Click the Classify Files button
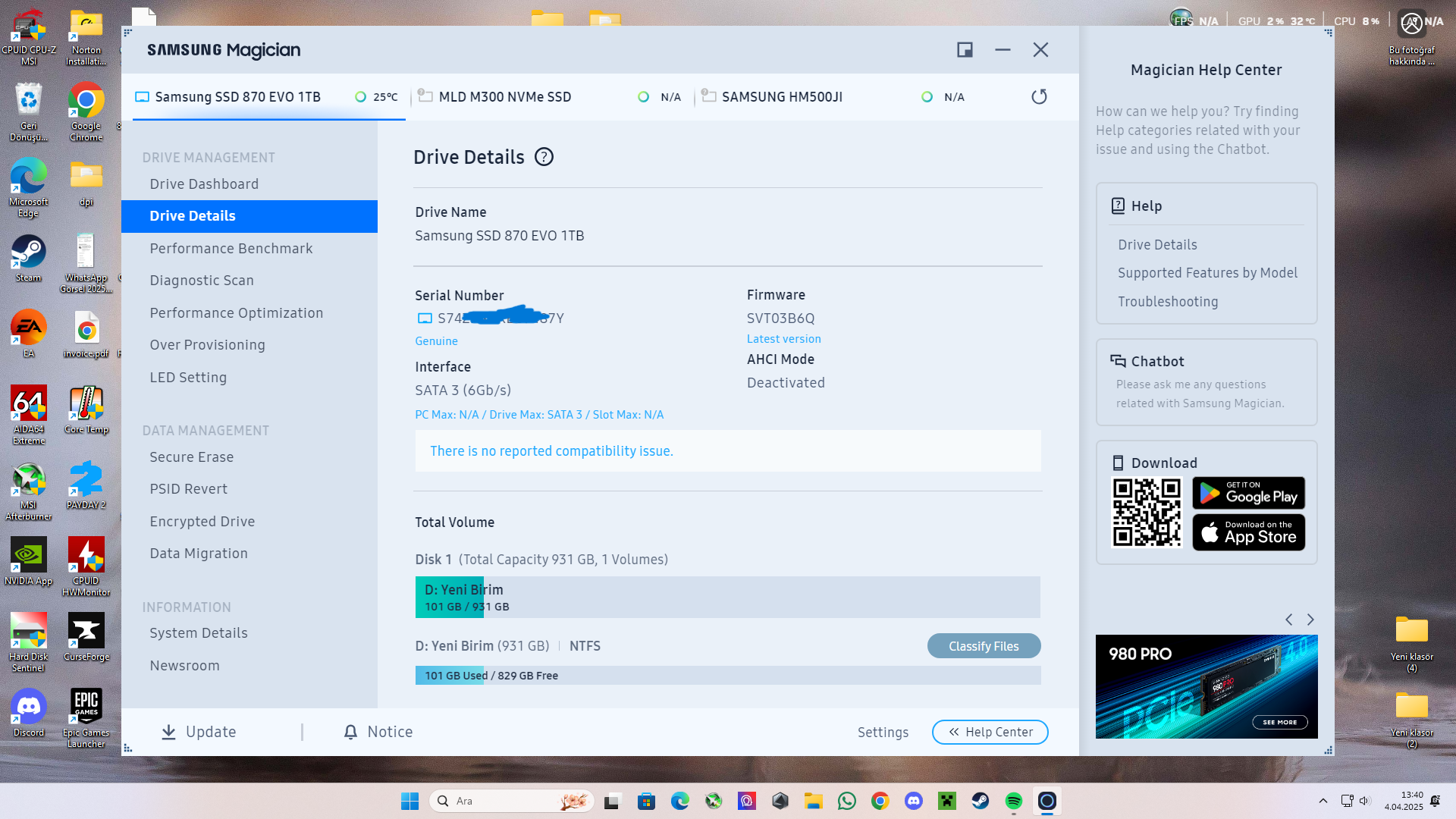 (x=984, y=646)
